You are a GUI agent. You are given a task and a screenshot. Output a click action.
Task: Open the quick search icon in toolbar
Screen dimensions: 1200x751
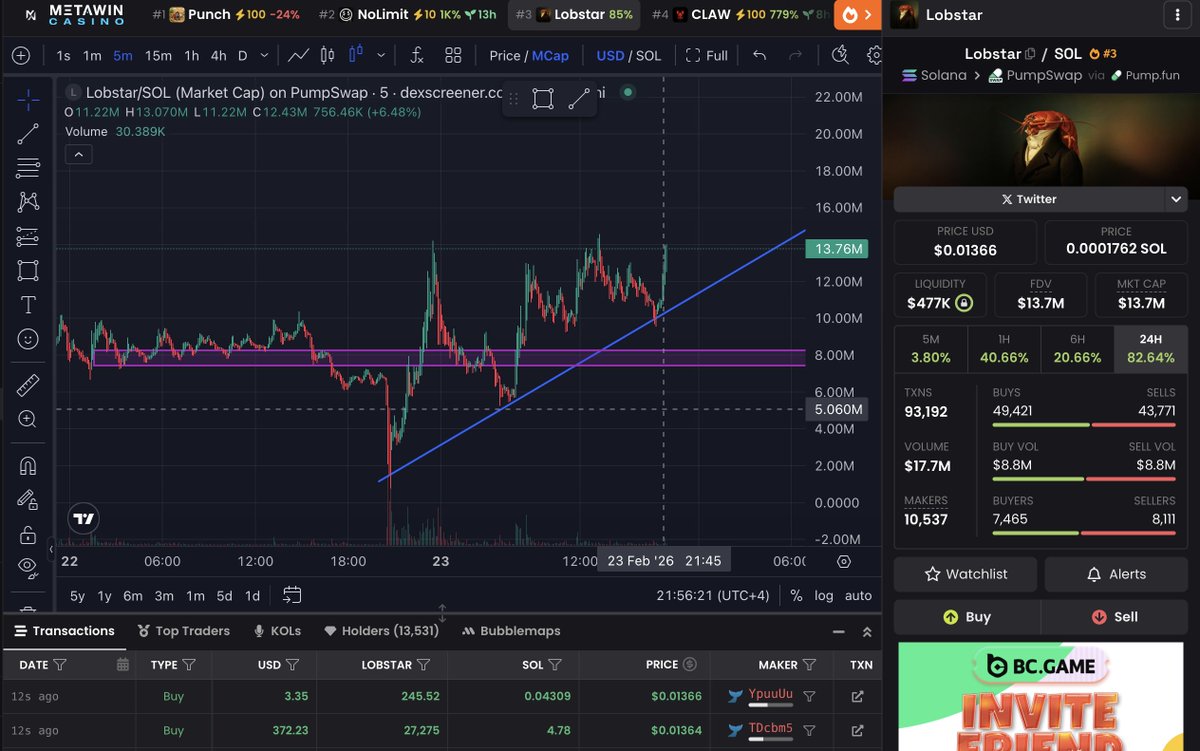point(840,55)
